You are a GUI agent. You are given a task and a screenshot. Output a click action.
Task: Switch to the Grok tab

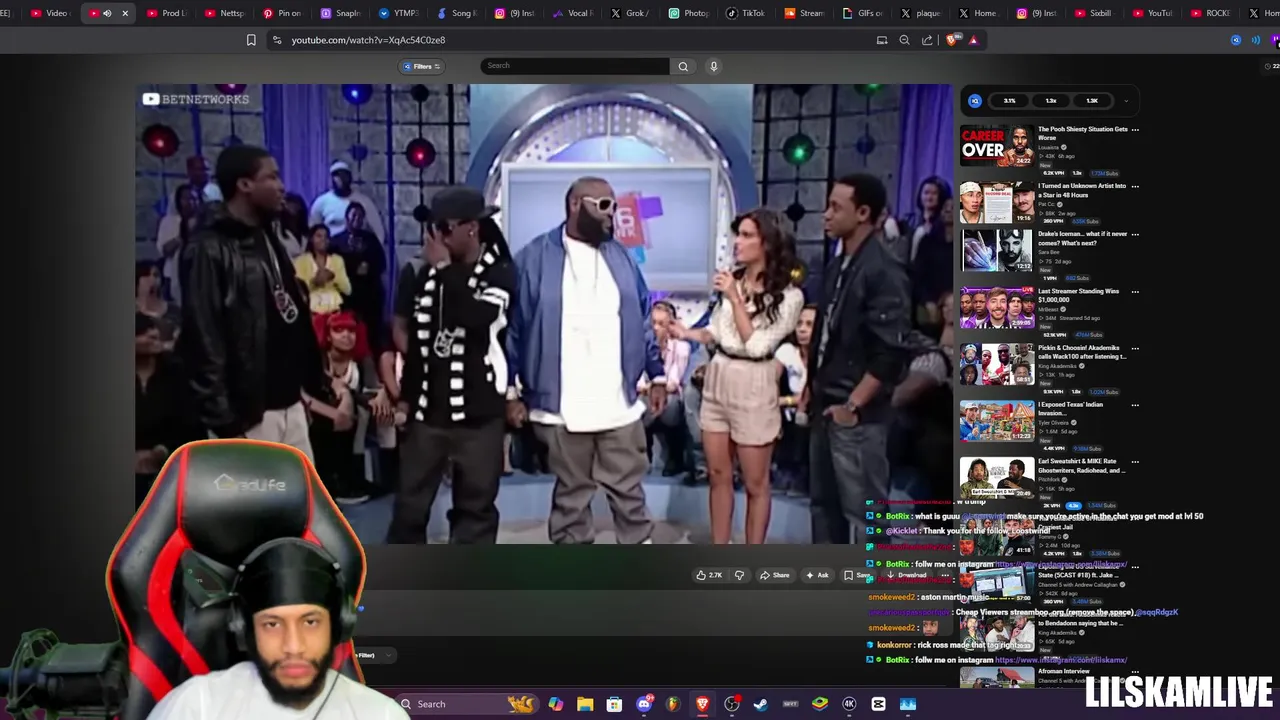click(629, 13)
